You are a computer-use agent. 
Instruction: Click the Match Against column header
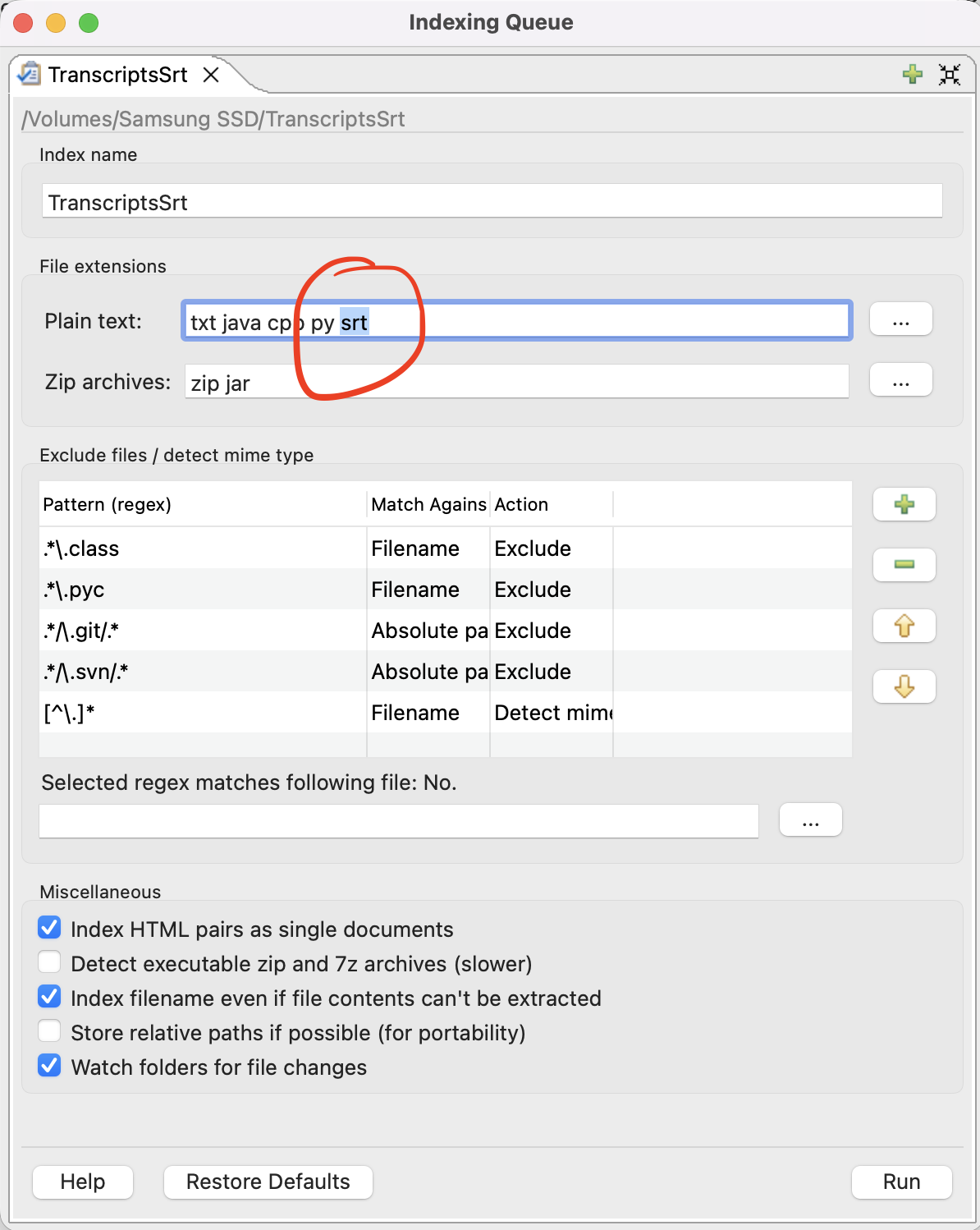pos(428,504)
